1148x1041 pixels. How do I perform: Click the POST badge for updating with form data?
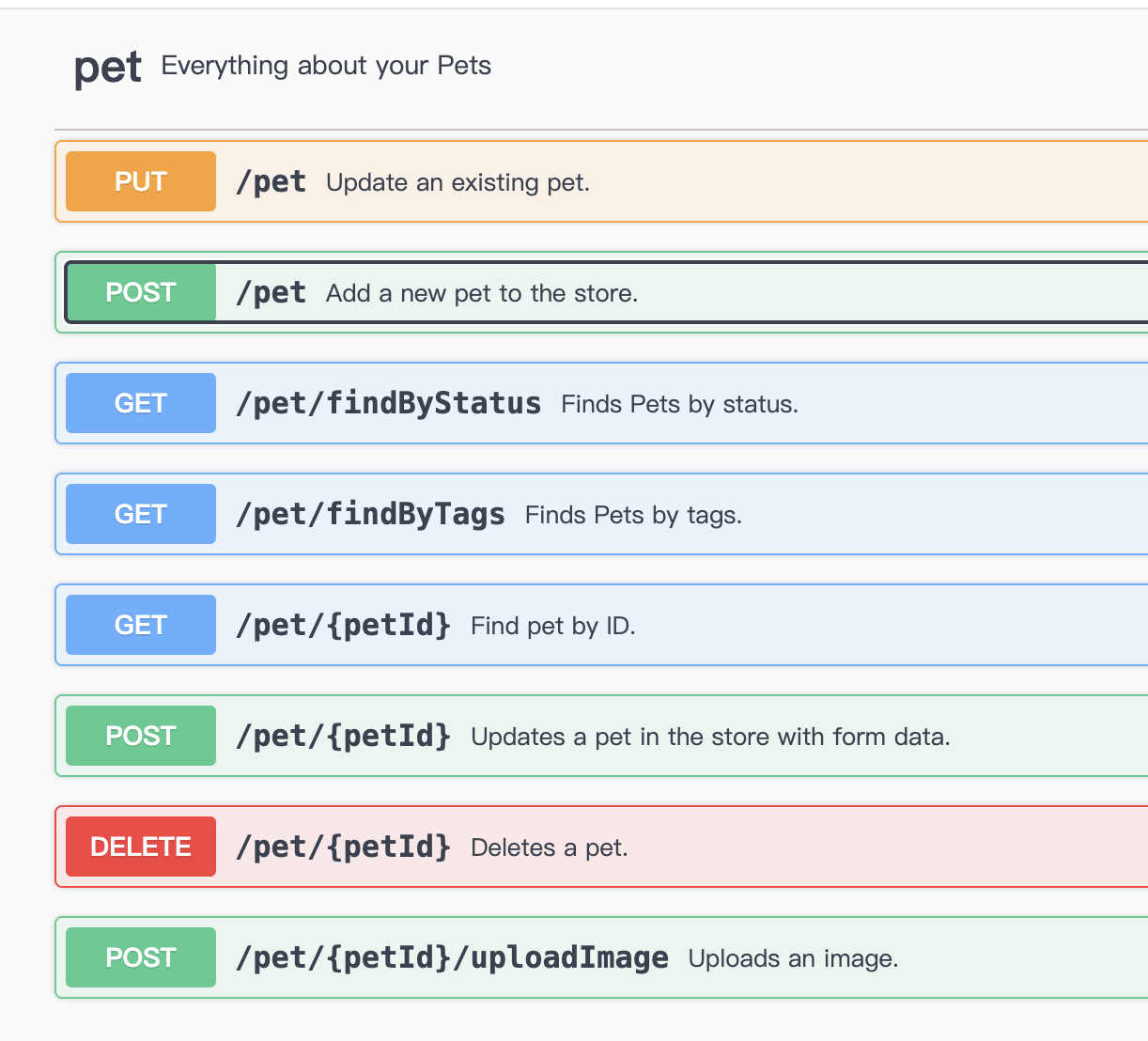coord(141,736)
